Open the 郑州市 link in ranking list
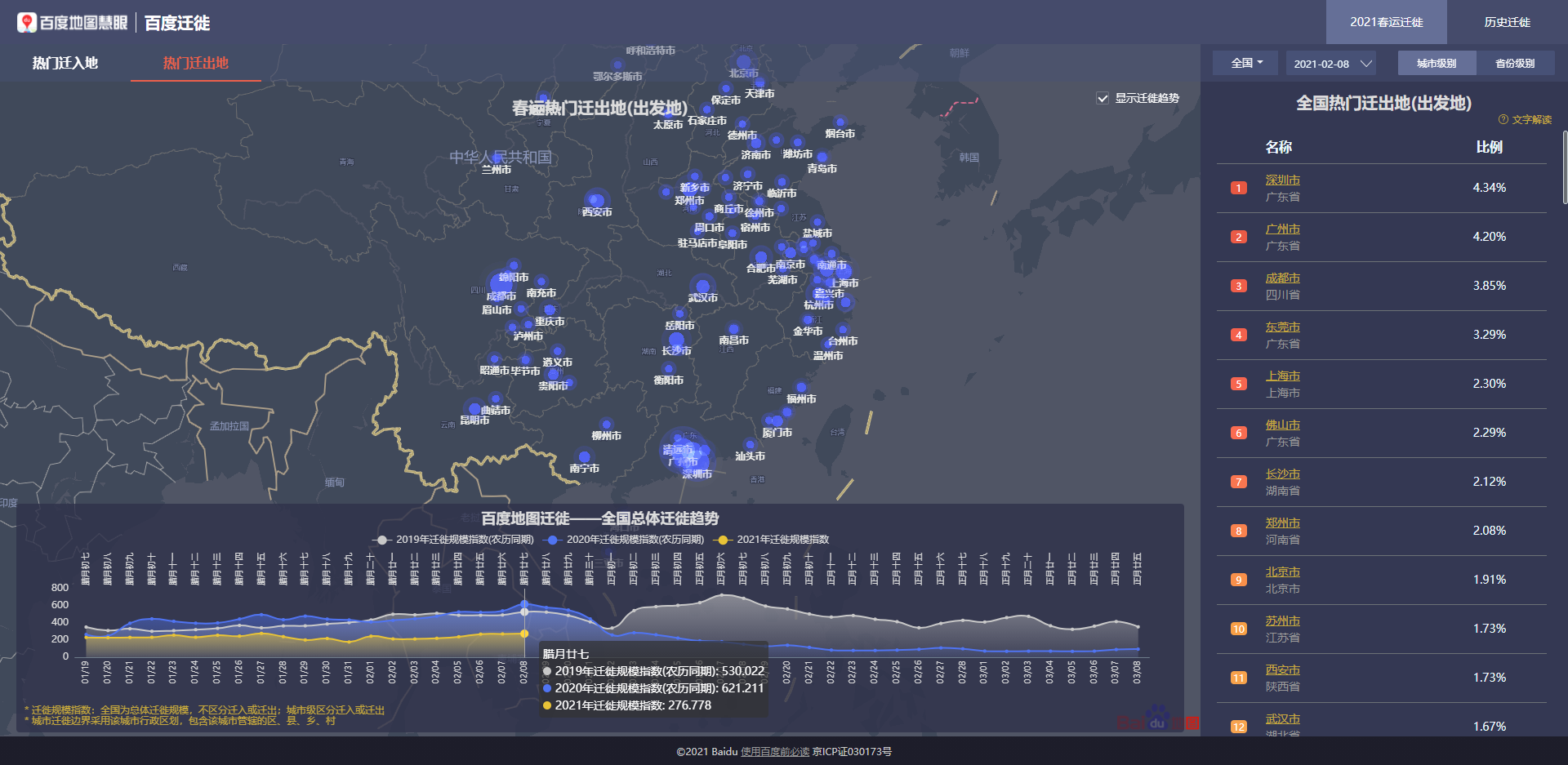Screen dimensions: 1568x765 point(1282,523)
